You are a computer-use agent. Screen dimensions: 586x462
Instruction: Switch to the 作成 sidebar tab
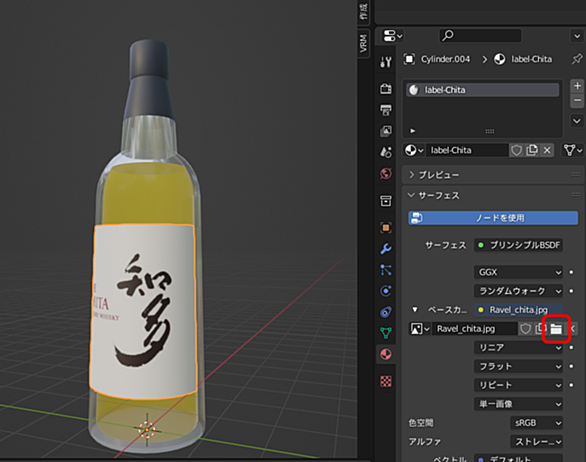tap(363, 11)
